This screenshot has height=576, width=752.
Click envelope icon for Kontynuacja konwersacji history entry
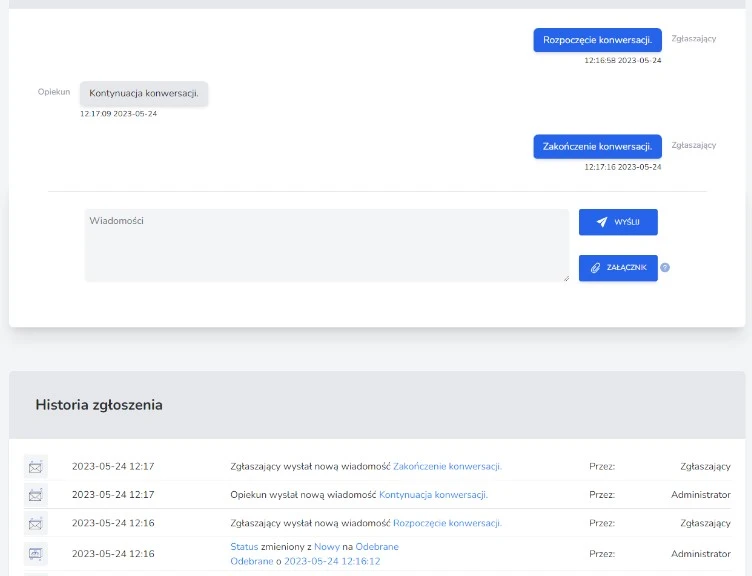point(36,495)
